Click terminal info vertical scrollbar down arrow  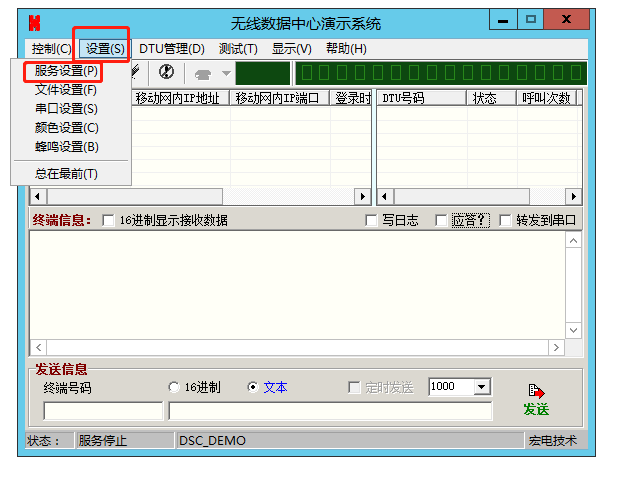[573, 330]
